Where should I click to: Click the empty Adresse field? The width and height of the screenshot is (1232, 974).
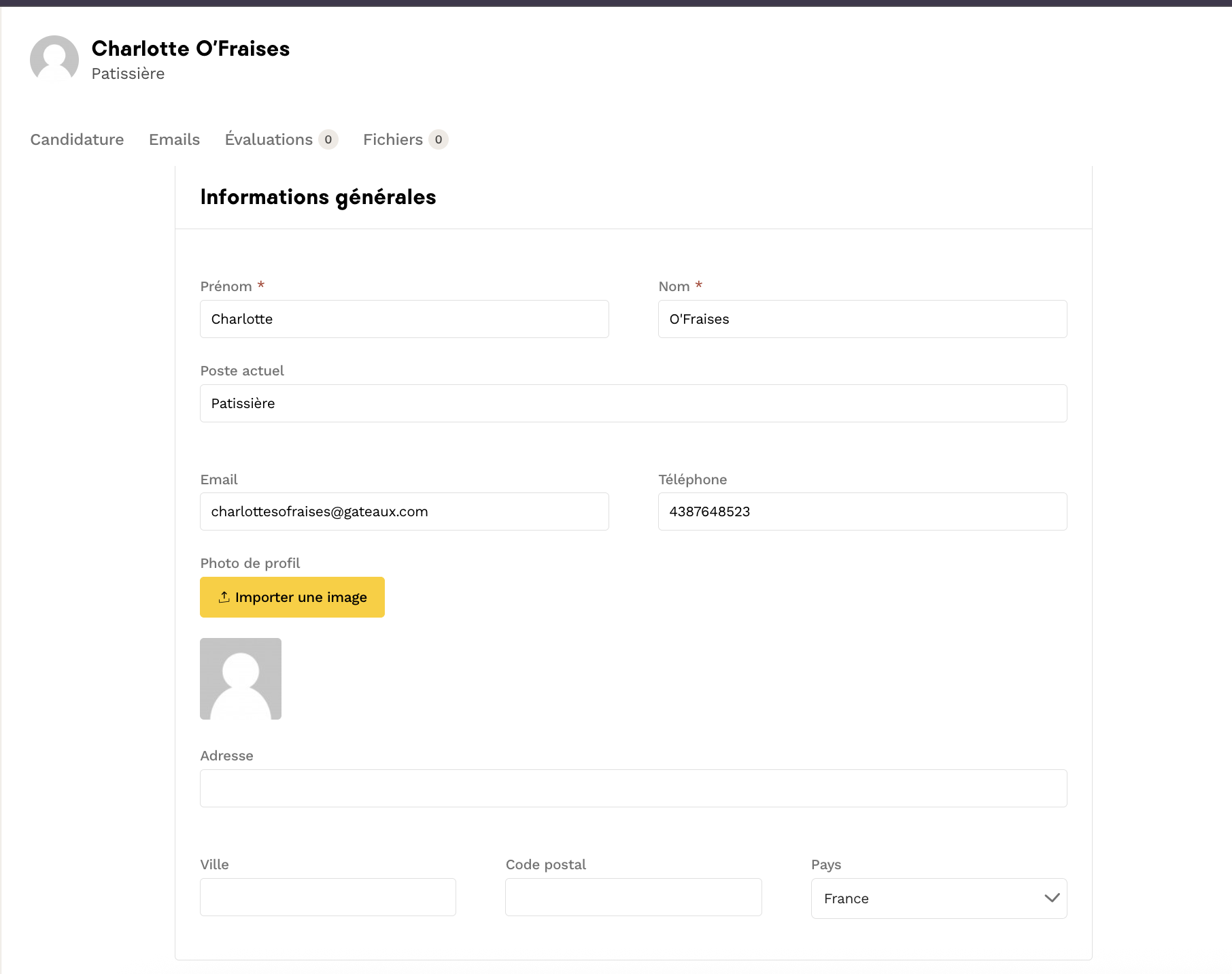pyautogui.click(x=633, y=788)
